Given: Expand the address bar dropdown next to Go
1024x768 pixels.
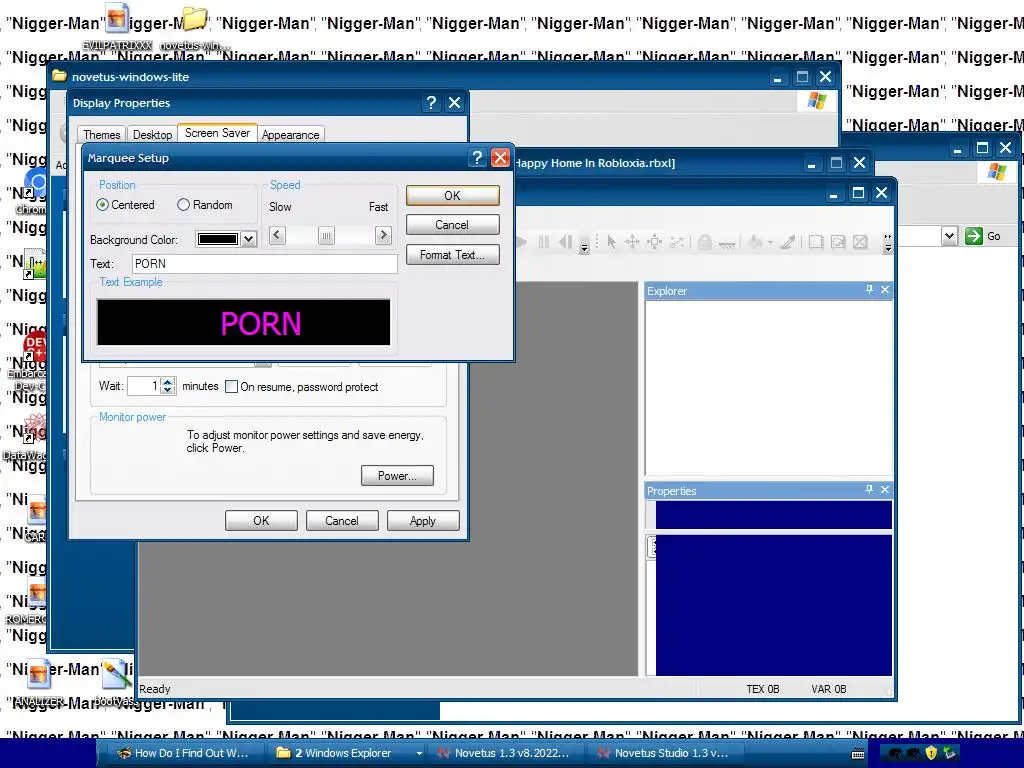Looking at the screenshot, I should [950, 236].
